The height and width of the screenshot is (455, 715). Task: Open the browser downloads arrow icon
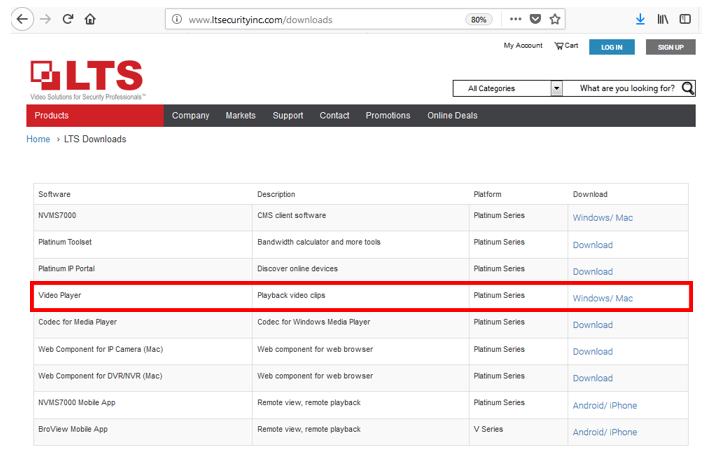pyautogui.click(x=640, y=19)
